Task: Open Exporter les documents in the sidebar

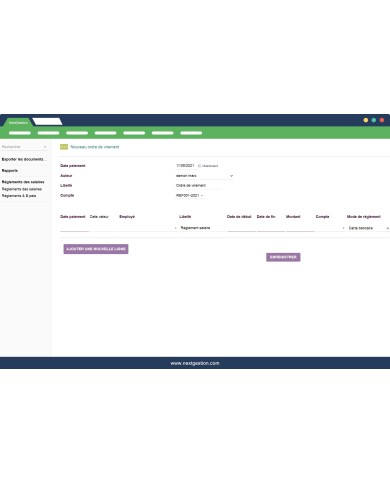Action: tap(24, 159)
